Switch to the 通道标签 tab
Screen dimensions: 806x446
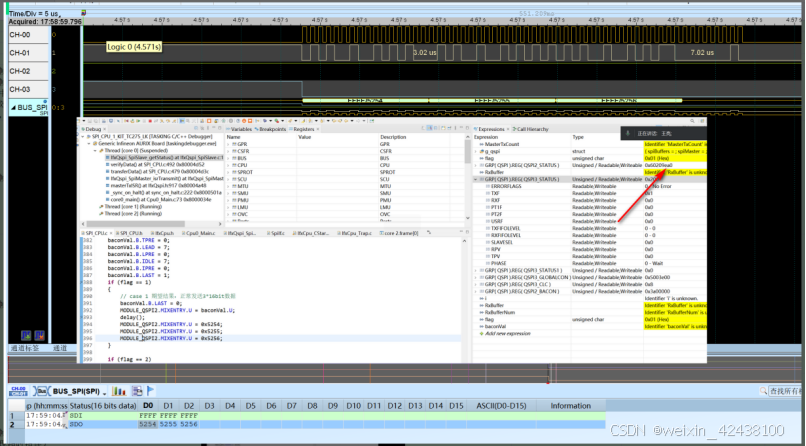(x=25, y=348)
